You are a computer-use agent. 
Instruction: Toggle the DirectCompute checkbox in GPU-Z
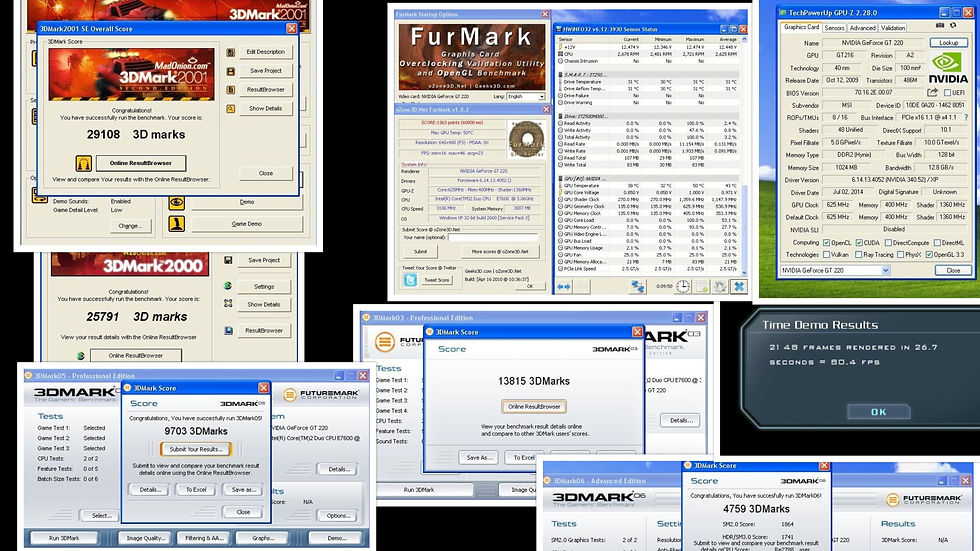[888, 243]
